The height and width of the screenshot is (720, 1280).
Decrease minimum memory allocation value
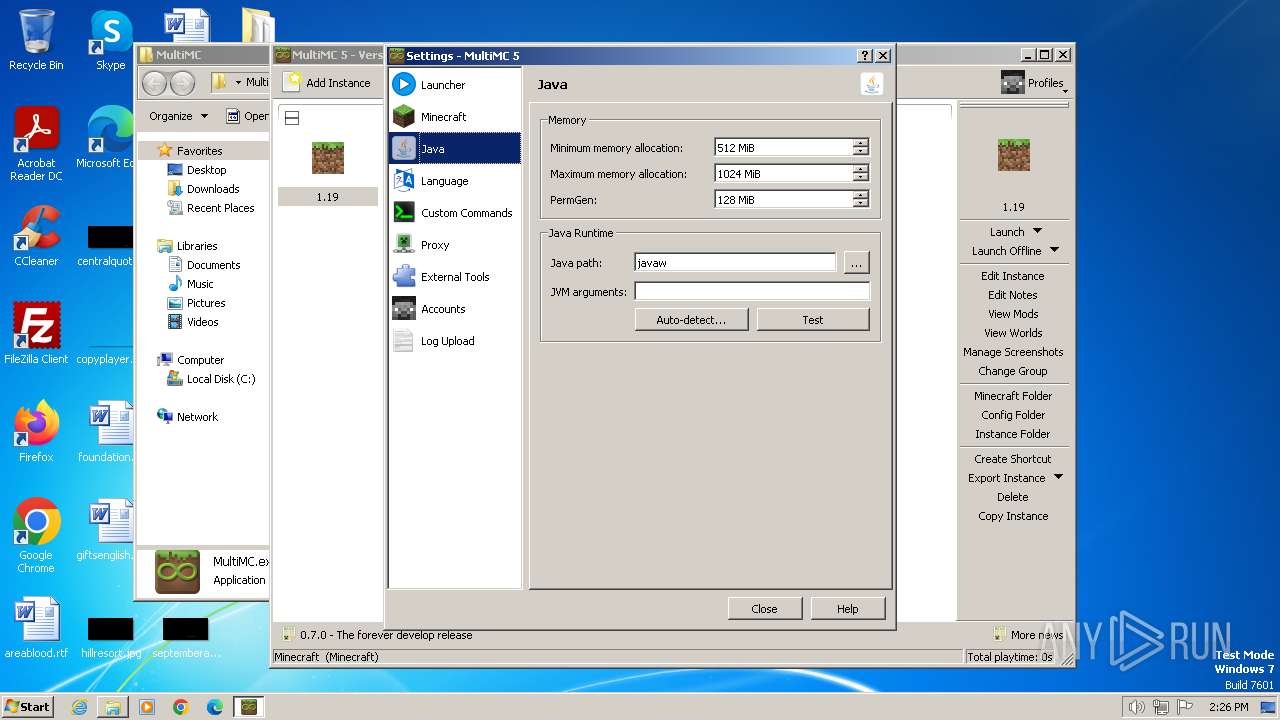[861, 152]
